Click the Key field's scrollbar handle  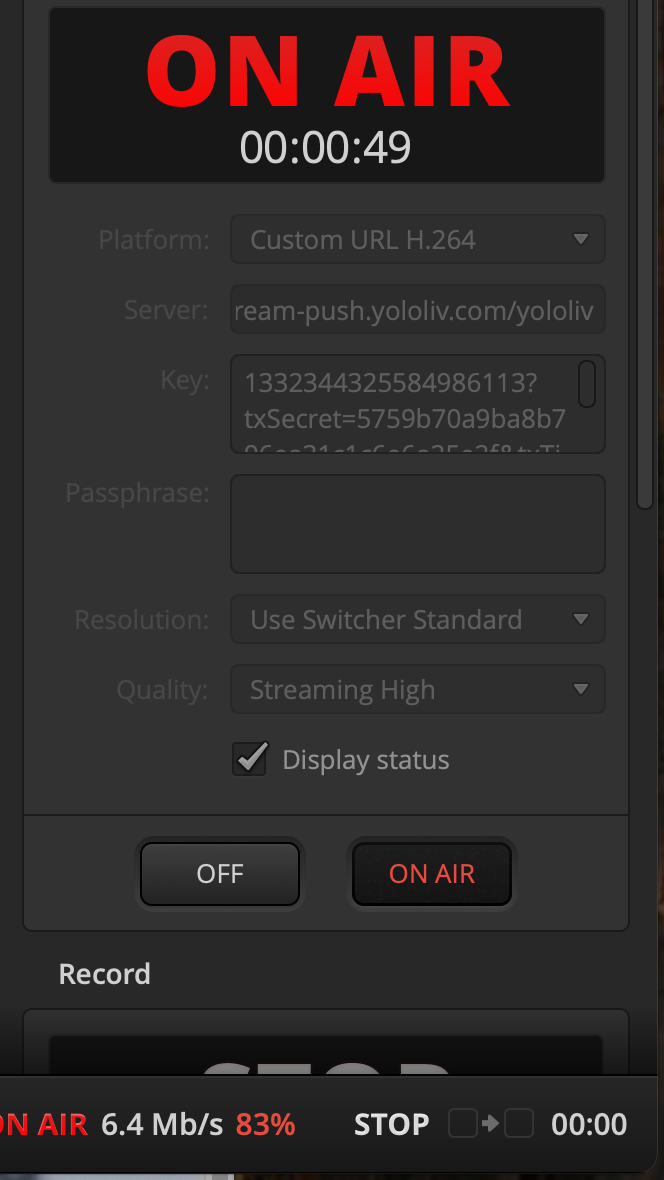(587, 384)
